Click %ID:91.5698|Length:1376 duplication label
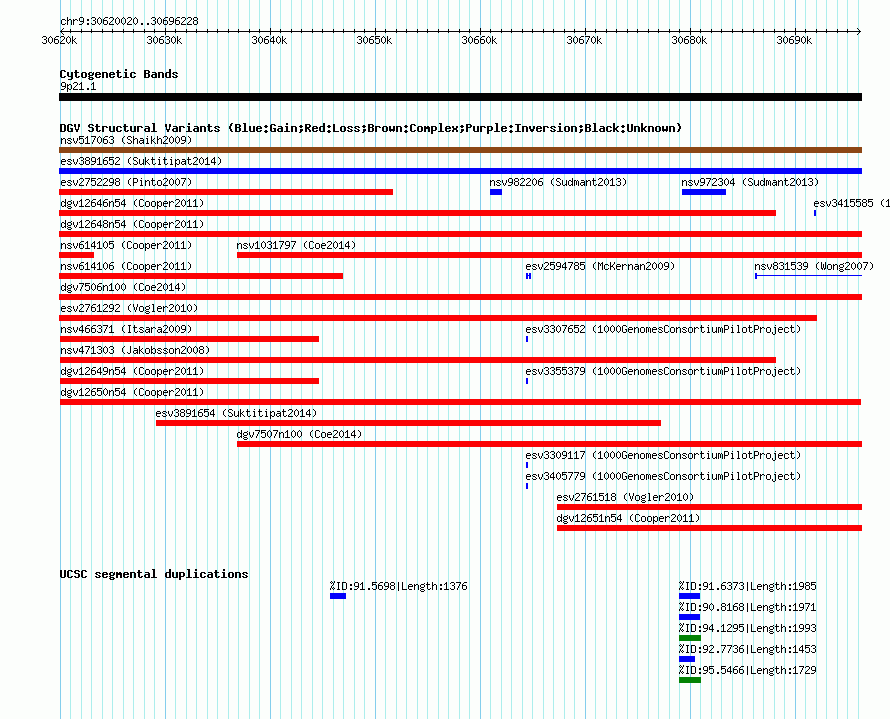890x719 pixels. click(398, 586)
